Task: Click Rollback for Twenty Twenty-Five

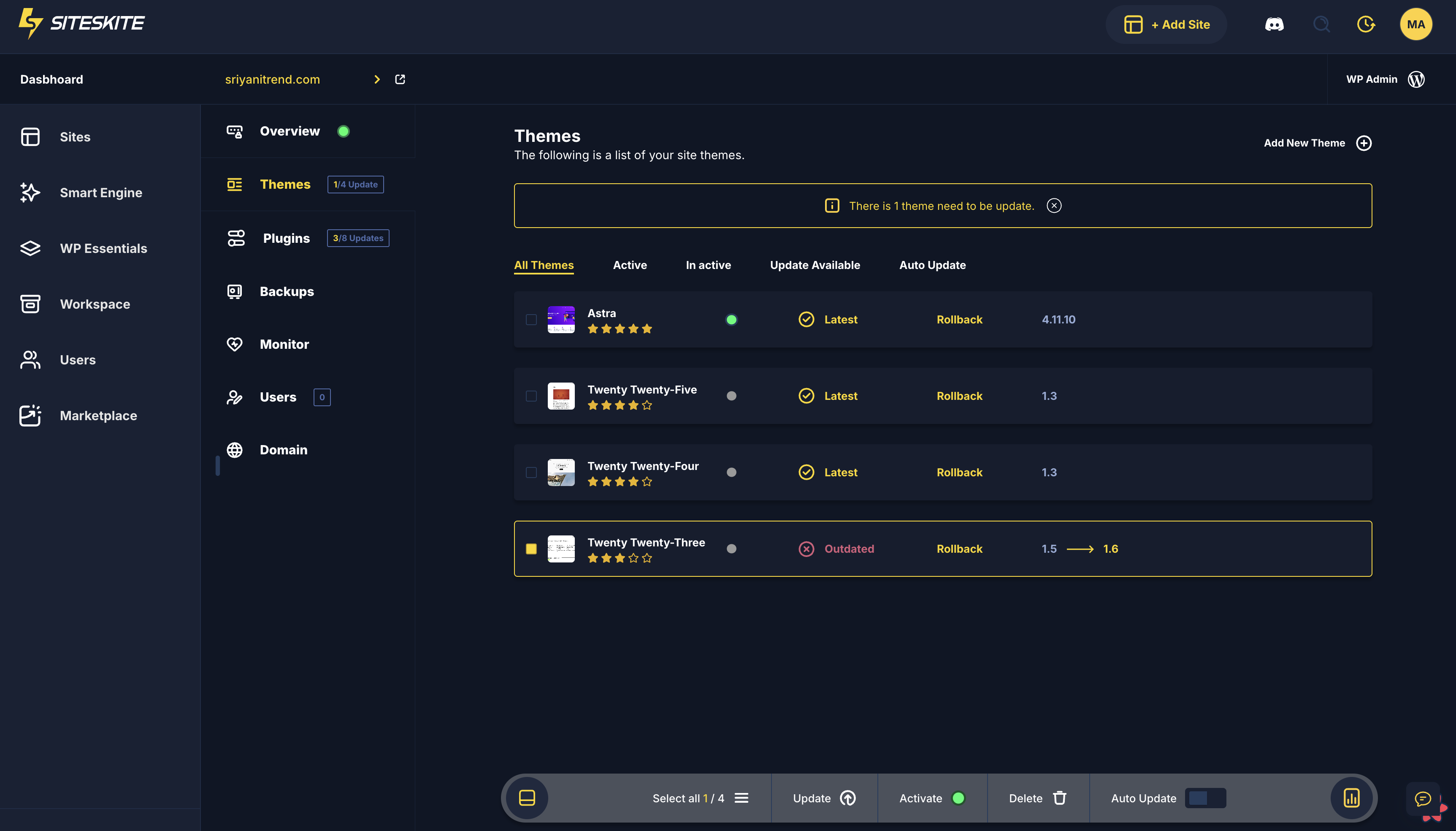Action: [x=959, y=396]
